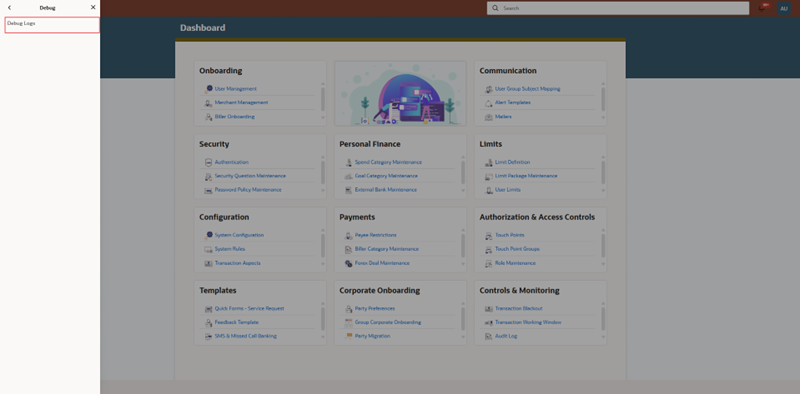
Task: Click the SMS & Missed Call Banking icon
Action: 208,336
